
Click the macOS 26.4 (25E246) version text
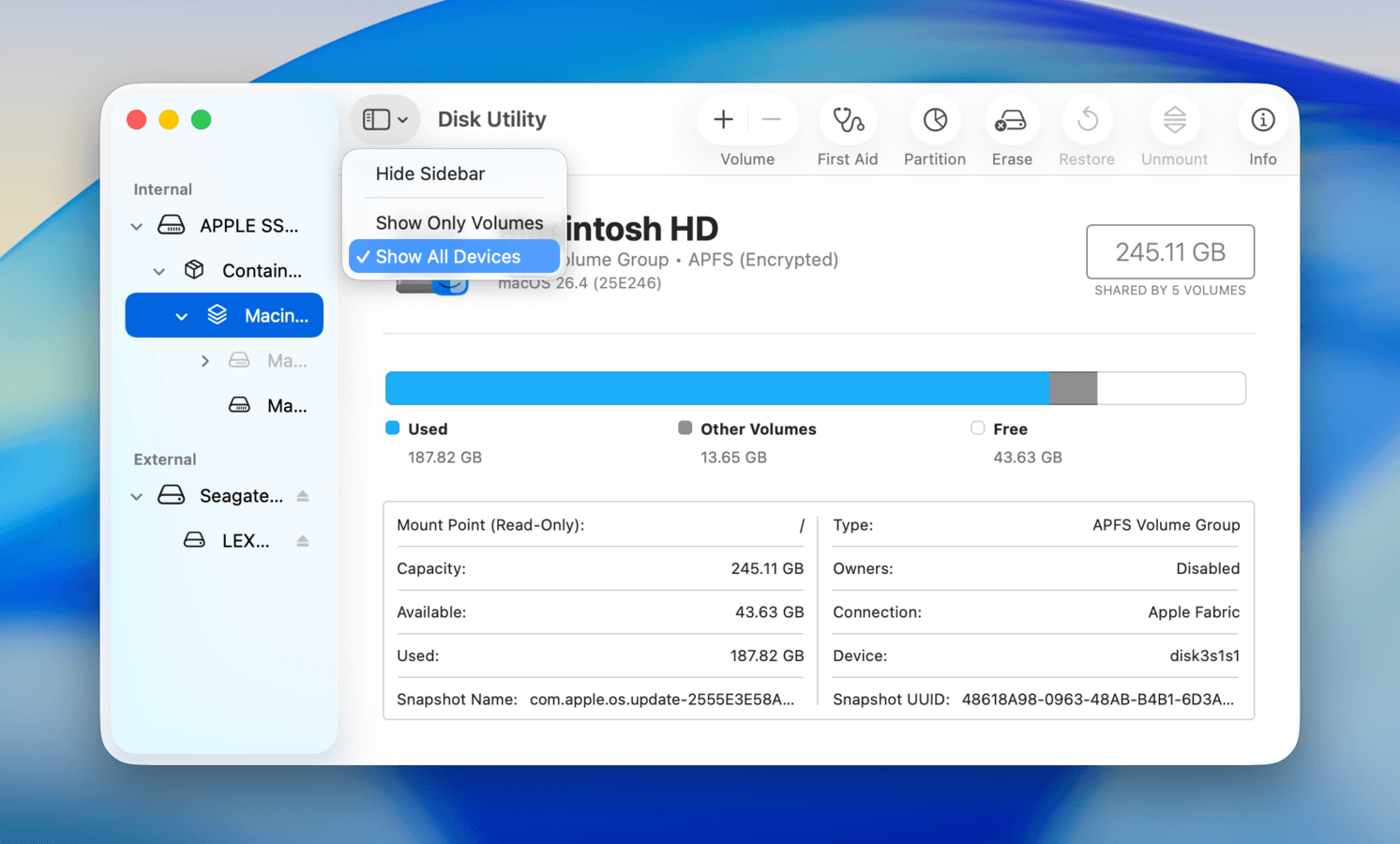pyautogui.click(x=580, y=283)
